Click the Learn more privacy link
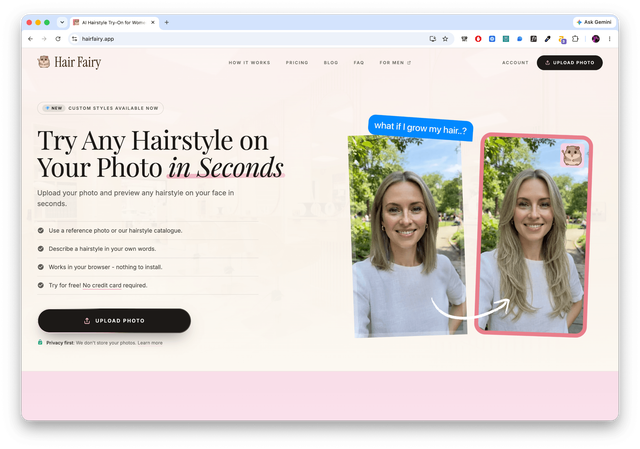 tap(150, 343)
